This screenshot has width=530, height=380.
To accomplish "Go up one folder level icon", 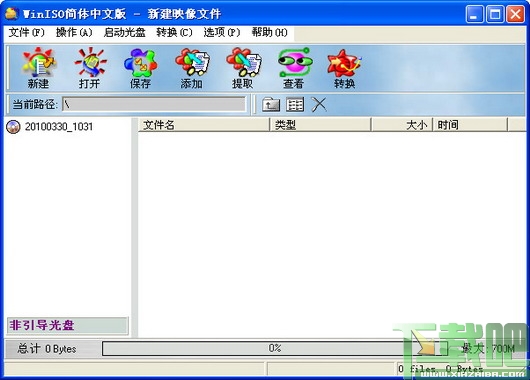I will 271,104.
